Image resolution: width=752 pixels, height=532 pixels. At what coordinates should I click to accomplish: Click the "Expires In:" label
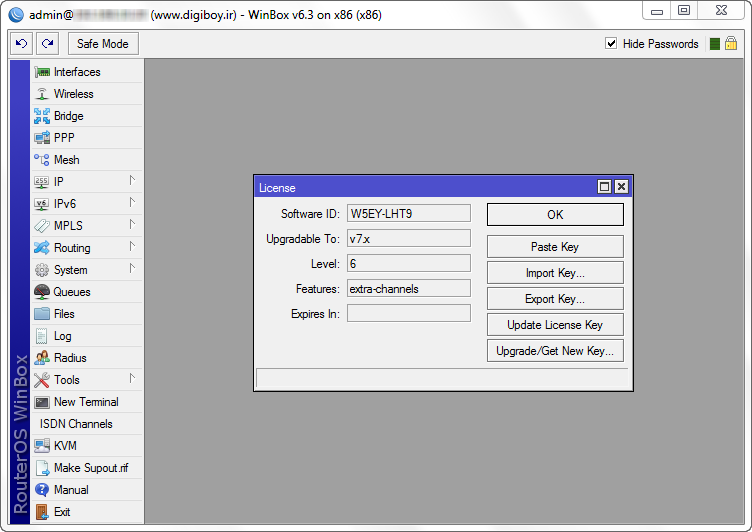pos(315,314)
